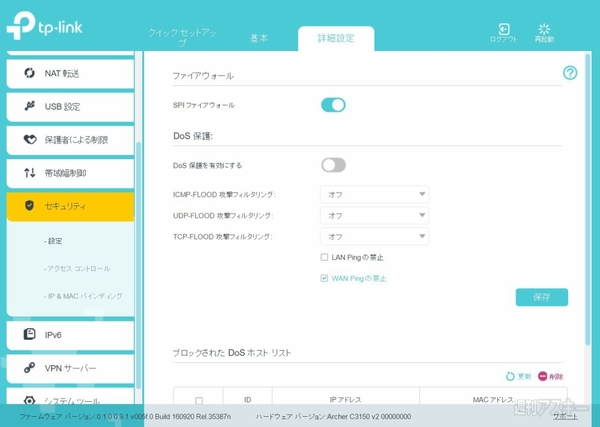600x427 pixels.
Task: Open the システムツール menu
Action: click(x=70, y=398)
